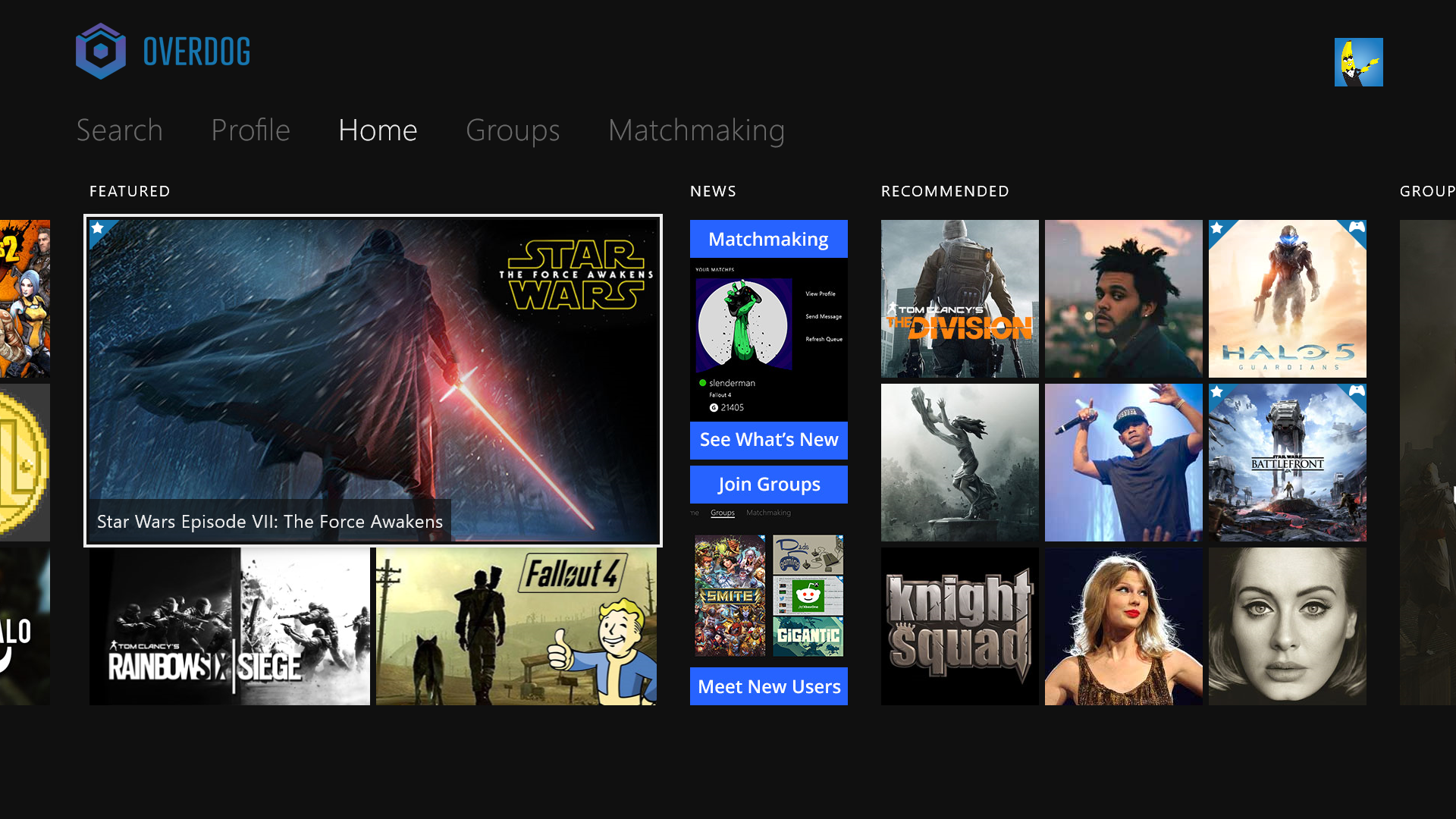Click the star badge on Star Wars featured tile
The width and height of the screenshot is (1456, 819).
(98, 228)
